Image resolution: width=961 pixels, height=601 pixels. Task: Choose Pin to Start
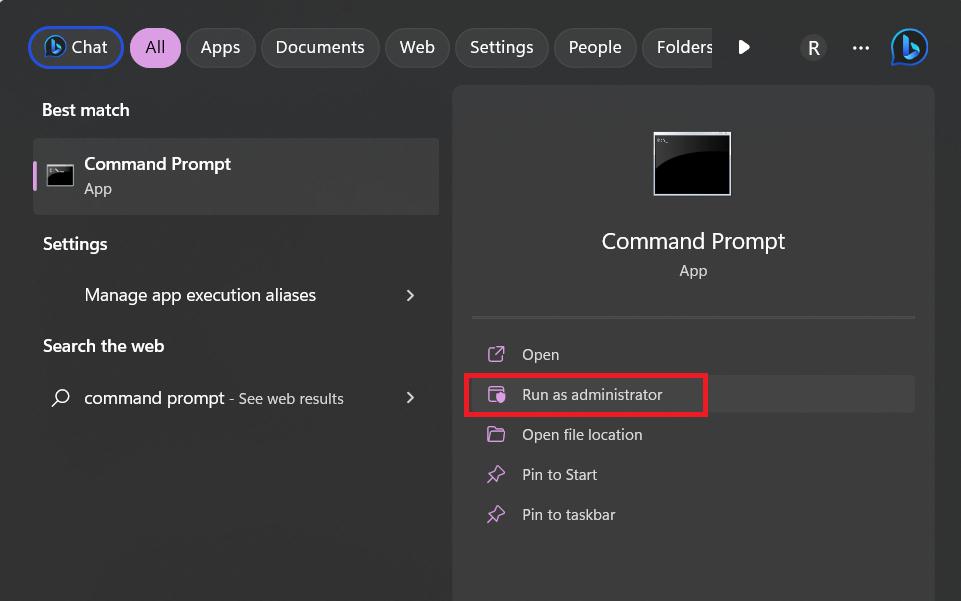pyautogui.click(x=693, y=475)
